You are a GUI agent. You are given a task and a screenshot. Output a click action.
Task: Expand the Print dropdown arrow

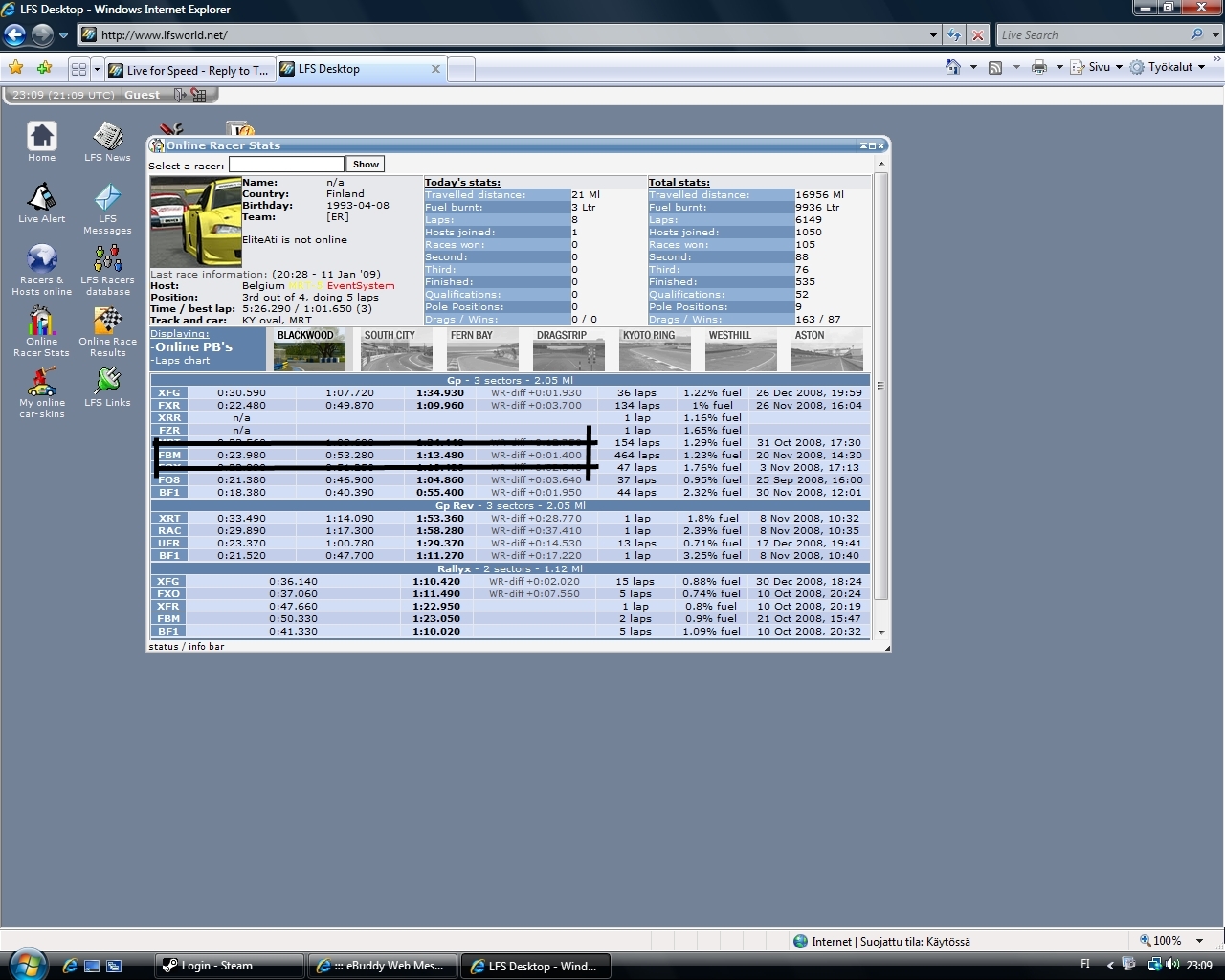pos(1059,67)
